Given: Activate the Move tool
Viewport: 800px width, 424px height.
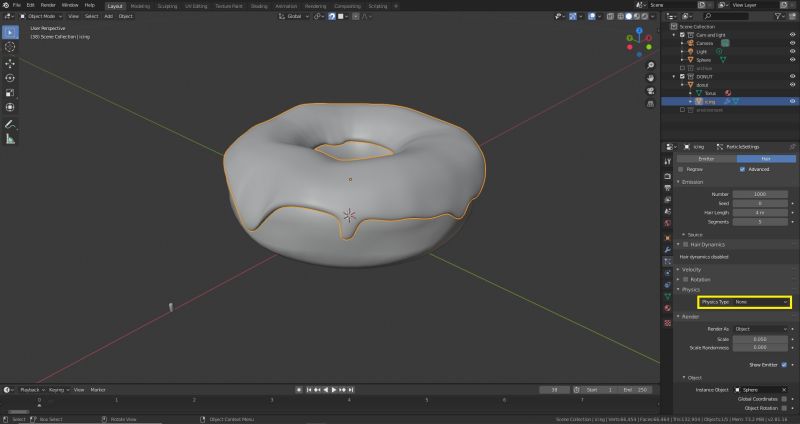Looking at the screenshot, I should 10,64.
